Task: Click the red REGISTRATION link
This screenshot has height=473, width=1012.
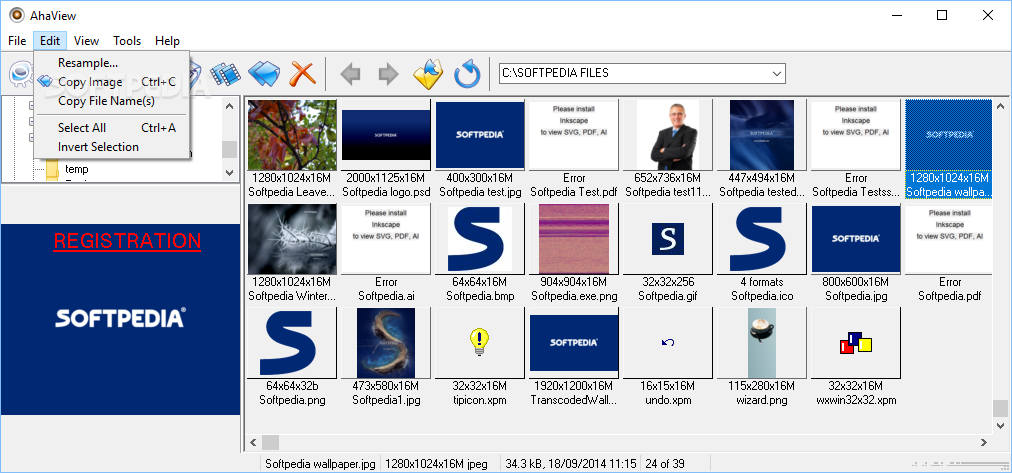Action: 127,241
